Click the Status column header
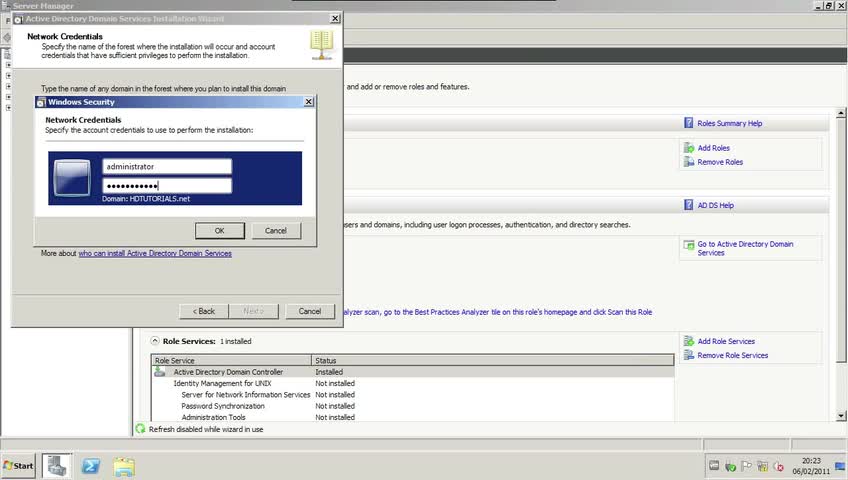The height and width of the screenshot is (480, 848). [x=493, y=360]
